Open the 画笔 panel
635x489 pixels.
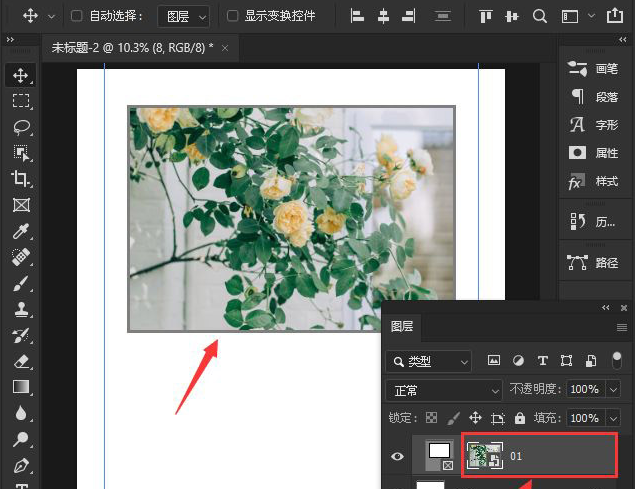coord(592,69)
